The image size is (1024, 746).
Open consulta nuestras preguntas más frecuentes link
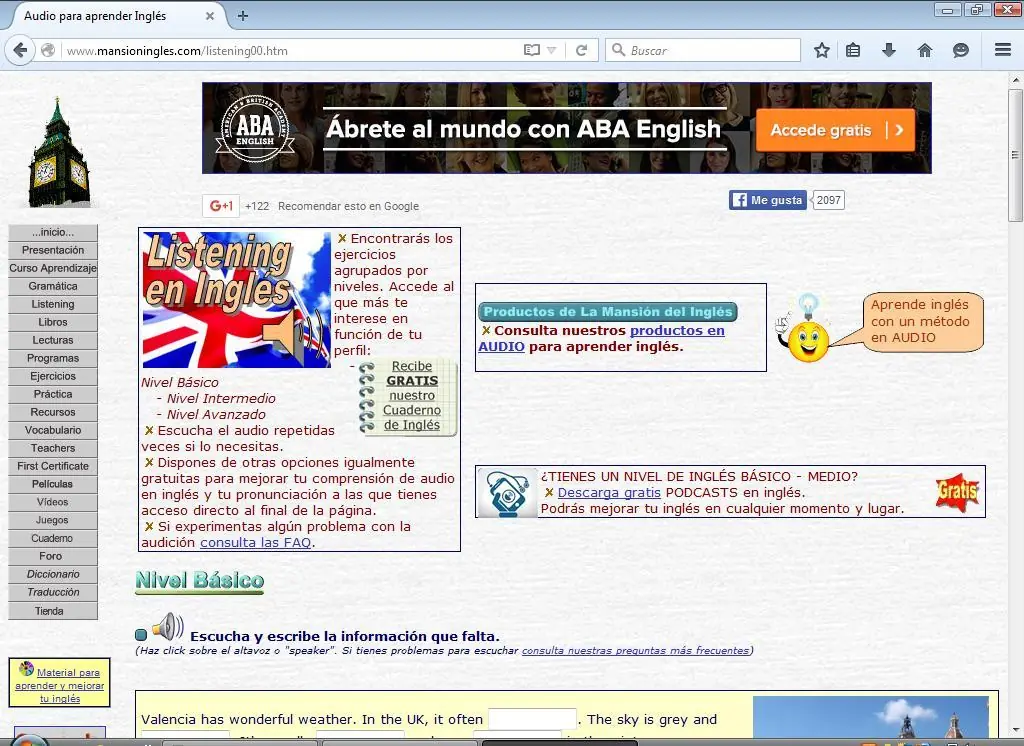(x=635, y=651)
